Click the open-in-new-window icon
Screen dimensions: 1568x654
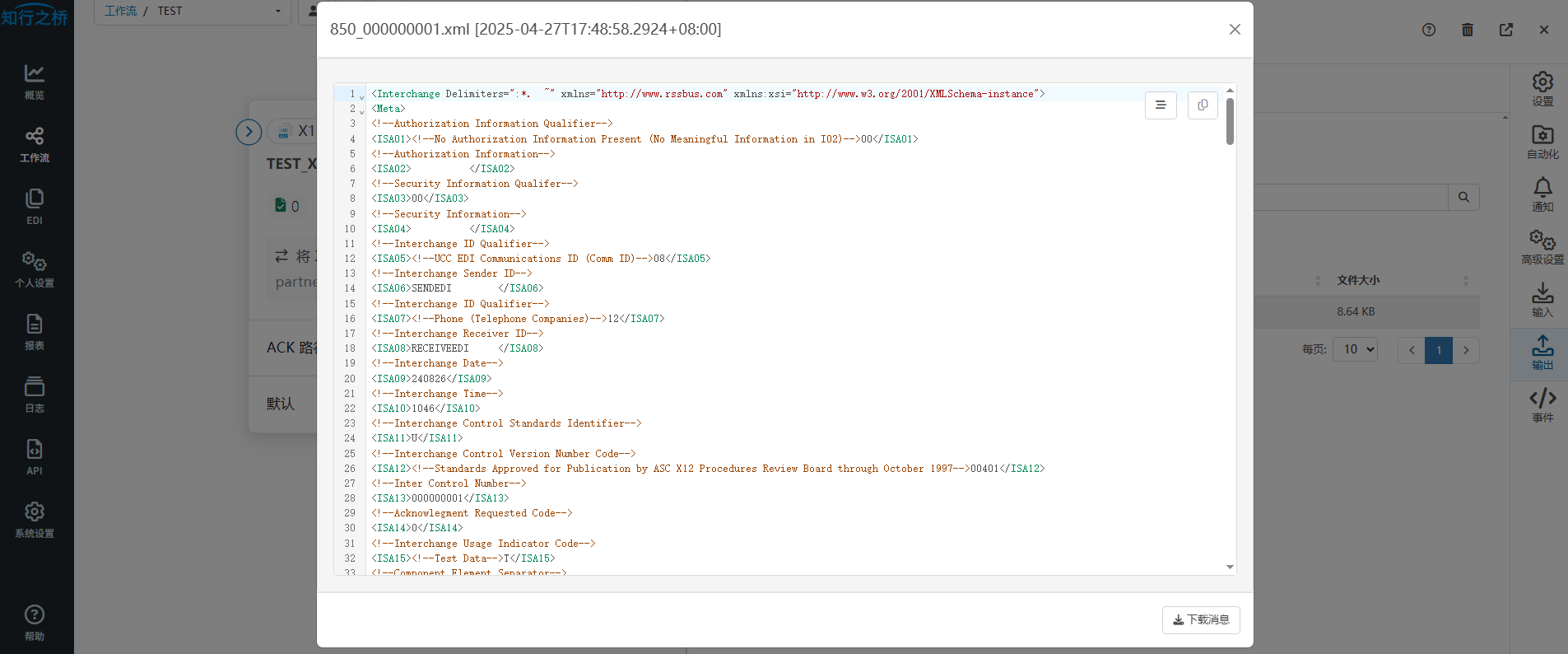pyautogui.click(x=1506, y=30)
